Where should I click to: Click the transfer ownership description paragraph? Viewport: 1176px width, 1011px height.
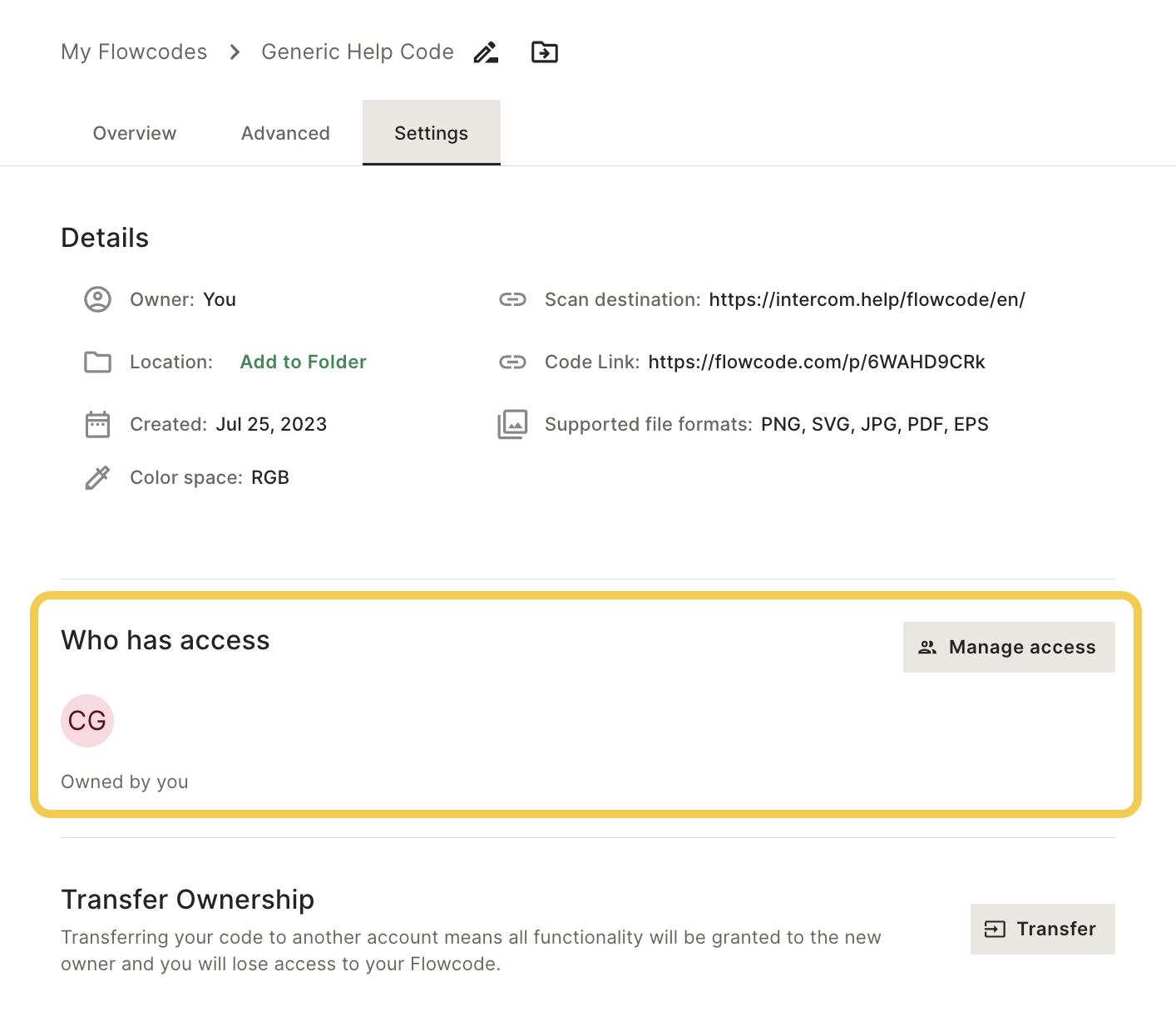click(471, 950)
